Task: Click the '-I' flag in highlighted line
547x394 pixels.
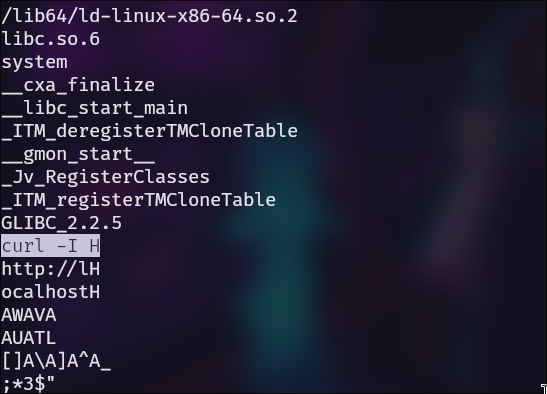Action: 67,246
